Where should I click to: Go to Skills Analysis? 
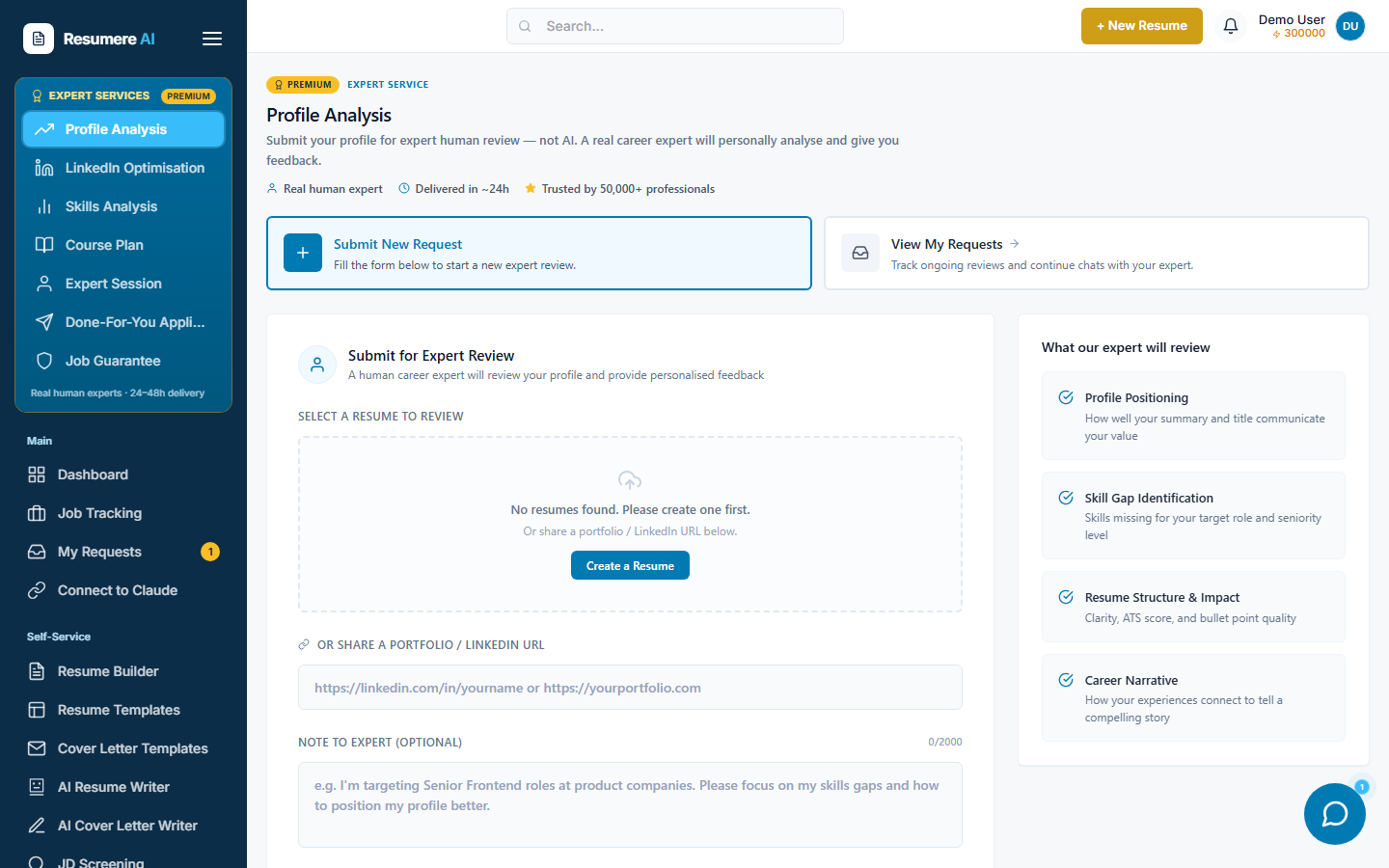point(123,206)
